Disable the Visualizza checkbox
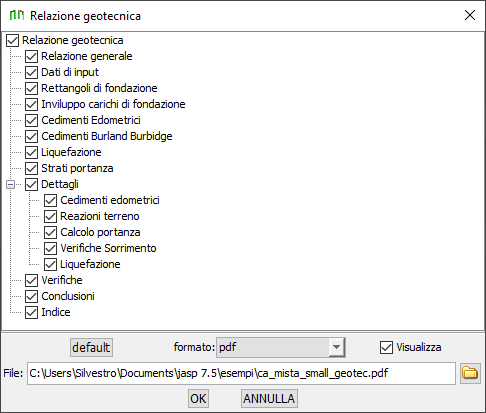The image size is (486, 413). pos(386,347)
